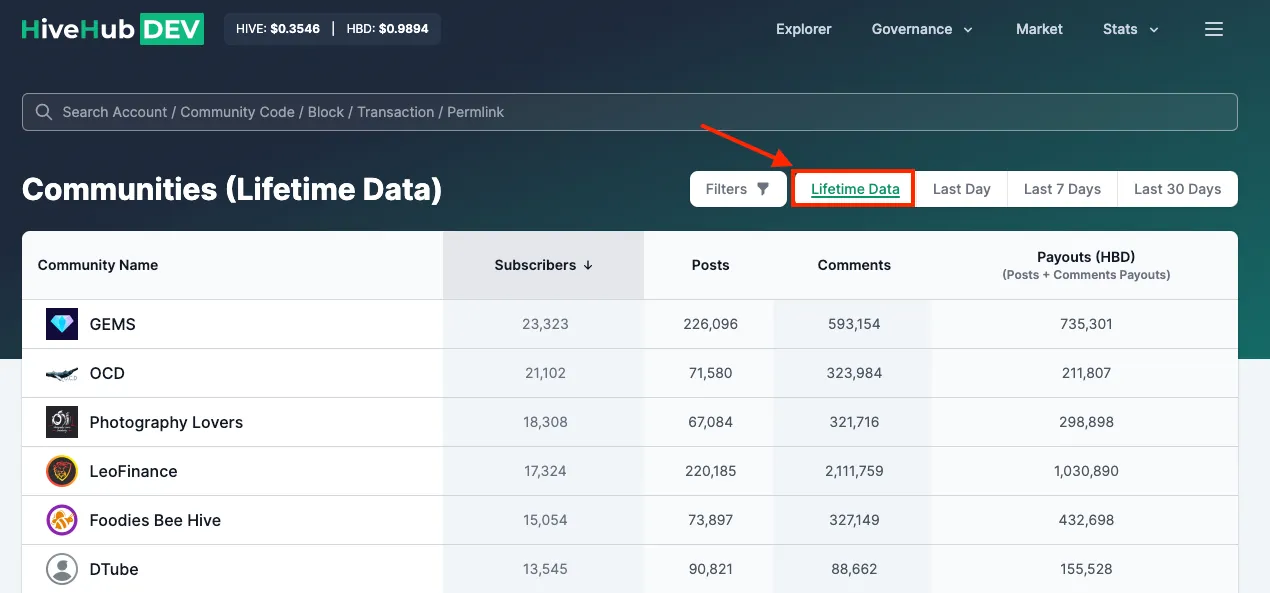1270x593 pixels.
Task: Click the HIVE price ticker
Action: point(278,29)
